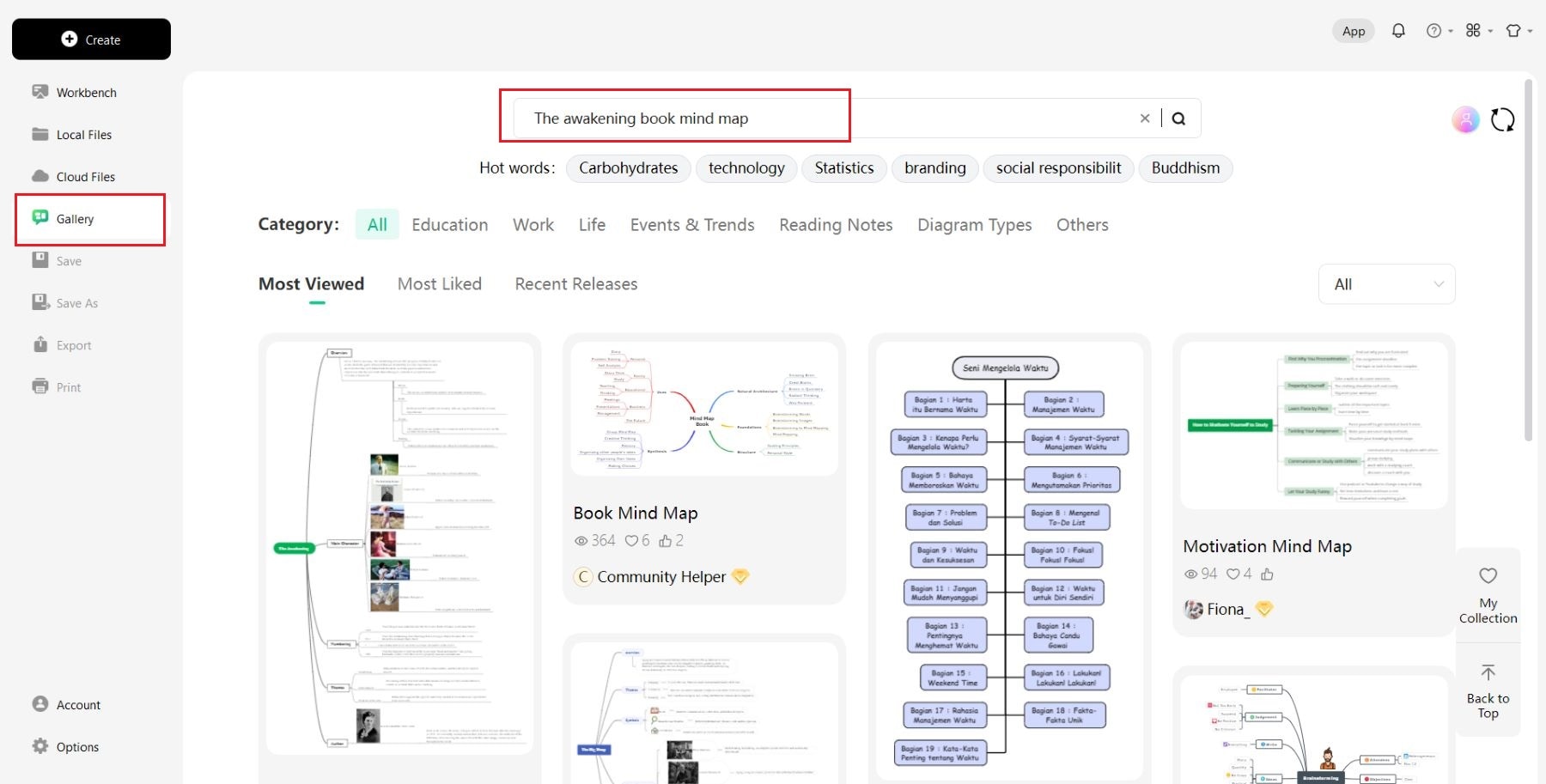This screenshot has height=784, width=1546.
Task: Choose the Life category
Action: tap(592, 225)
